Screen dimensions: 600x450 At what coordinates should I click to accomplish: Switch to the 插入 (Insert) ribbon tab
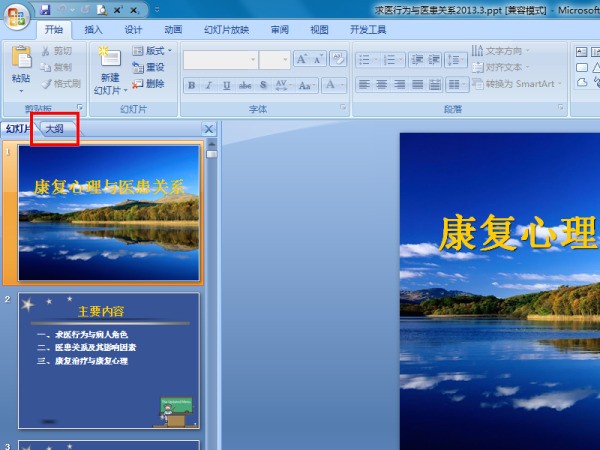[93, 30]
